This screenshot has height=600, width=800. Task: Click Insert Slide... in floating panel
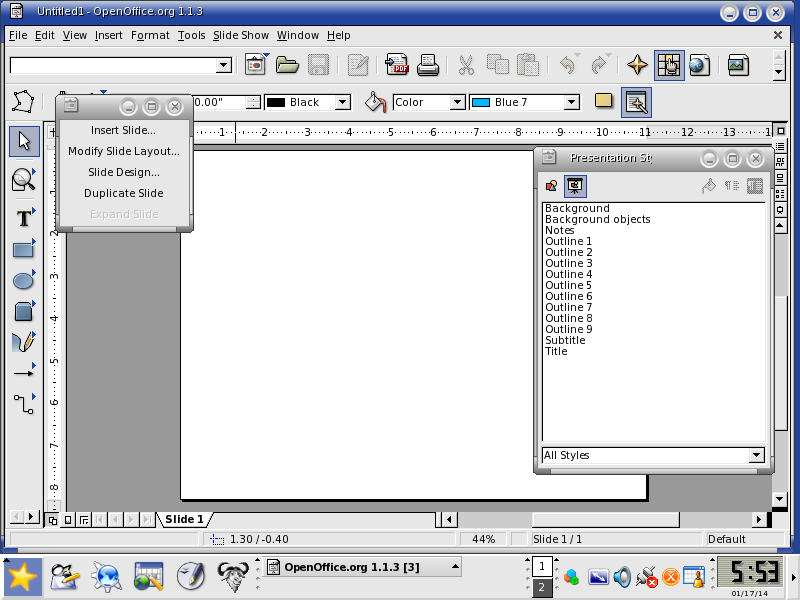(x=123, y=130)
